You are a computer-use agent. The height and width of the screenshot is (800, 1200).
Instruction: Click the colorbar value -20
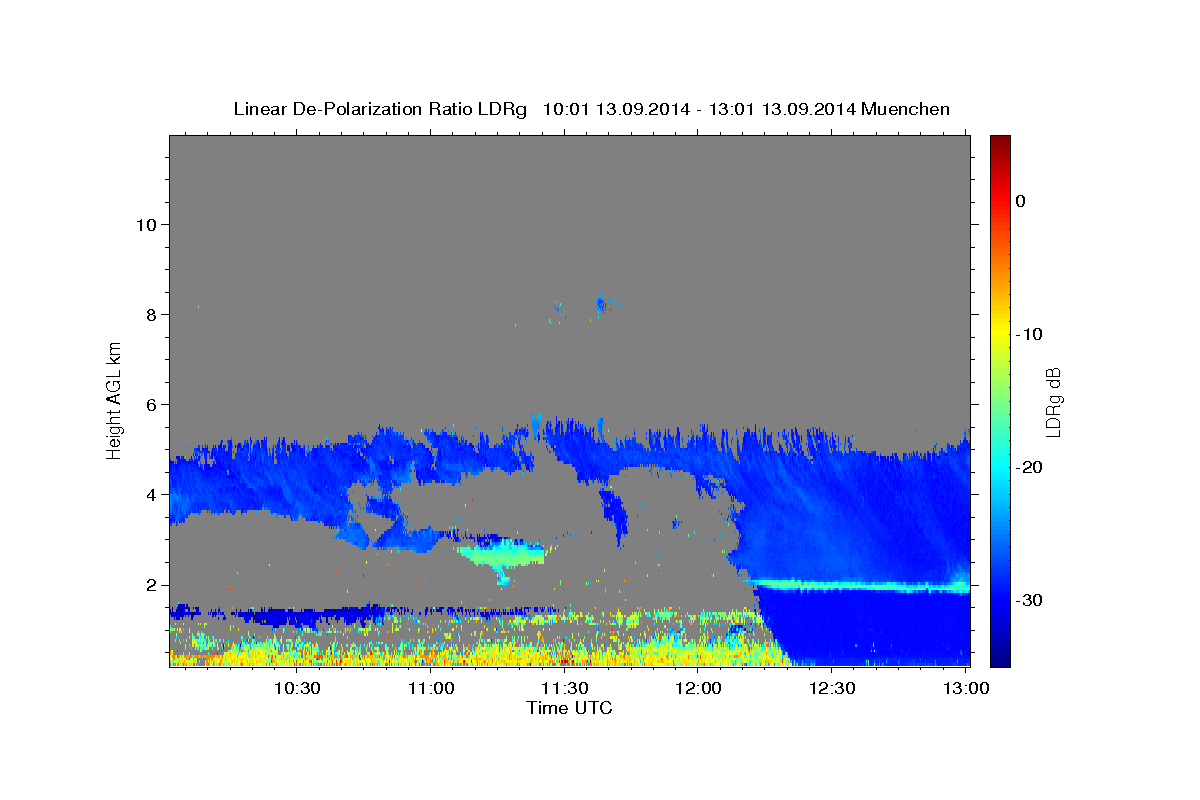tap(1029, 467)
